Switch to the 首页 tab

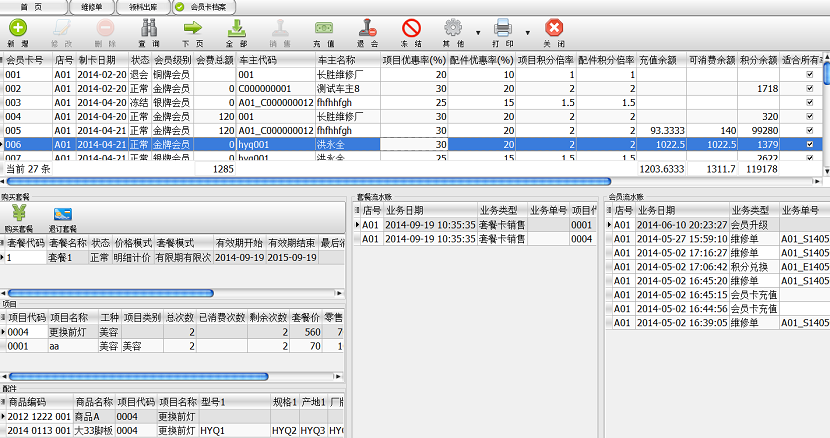point(36,7)
